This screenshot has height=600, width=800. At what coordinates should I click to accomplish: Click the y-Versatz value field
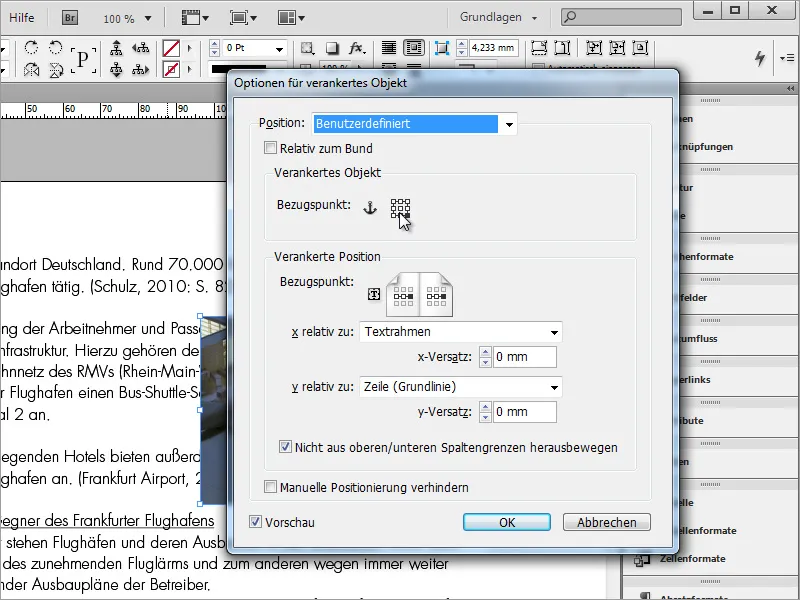524,412
